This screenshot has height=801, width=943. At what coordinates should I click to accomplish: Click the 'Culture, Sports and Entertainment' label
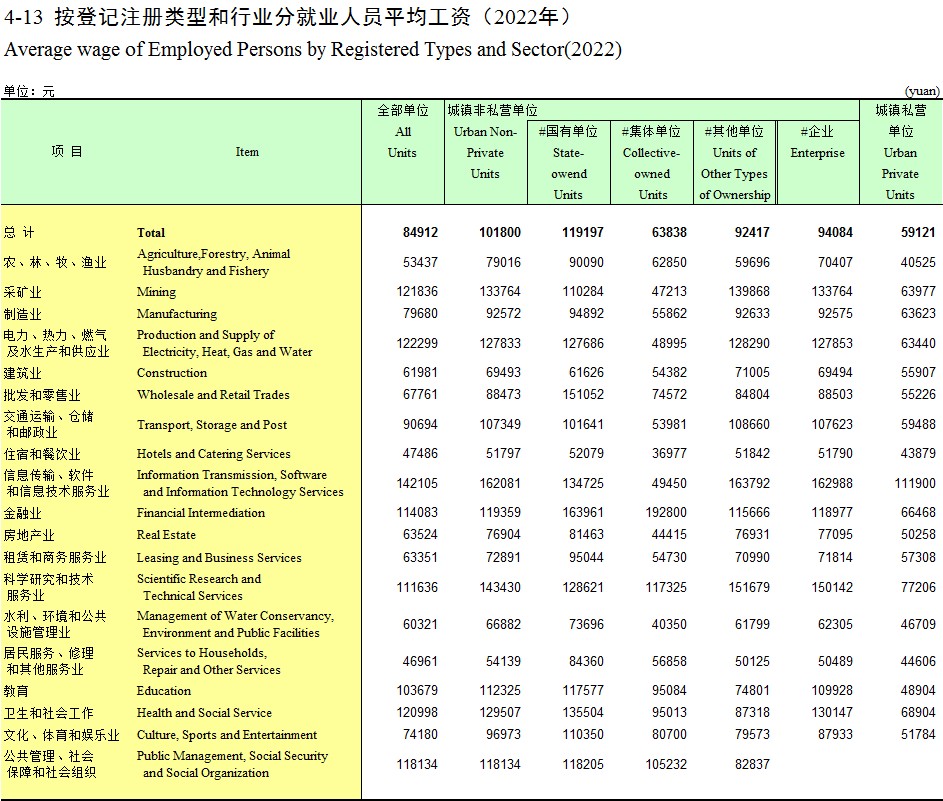227,735
